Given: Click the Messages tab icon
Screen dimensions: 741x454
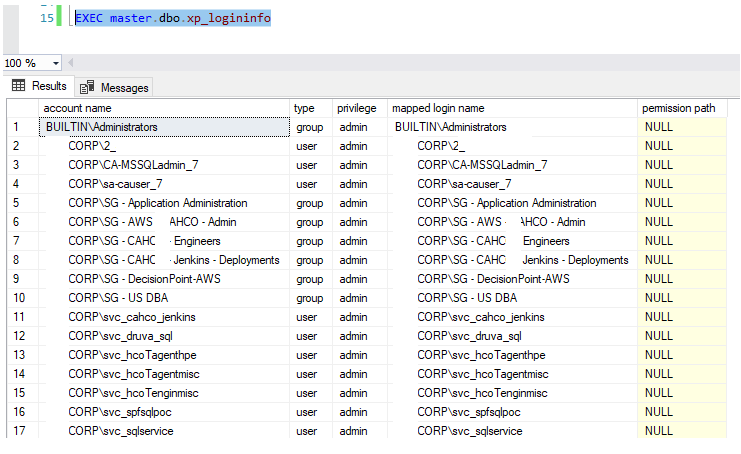Looking at the screenshot, I should pyautogui.click(x=87, y=87).
